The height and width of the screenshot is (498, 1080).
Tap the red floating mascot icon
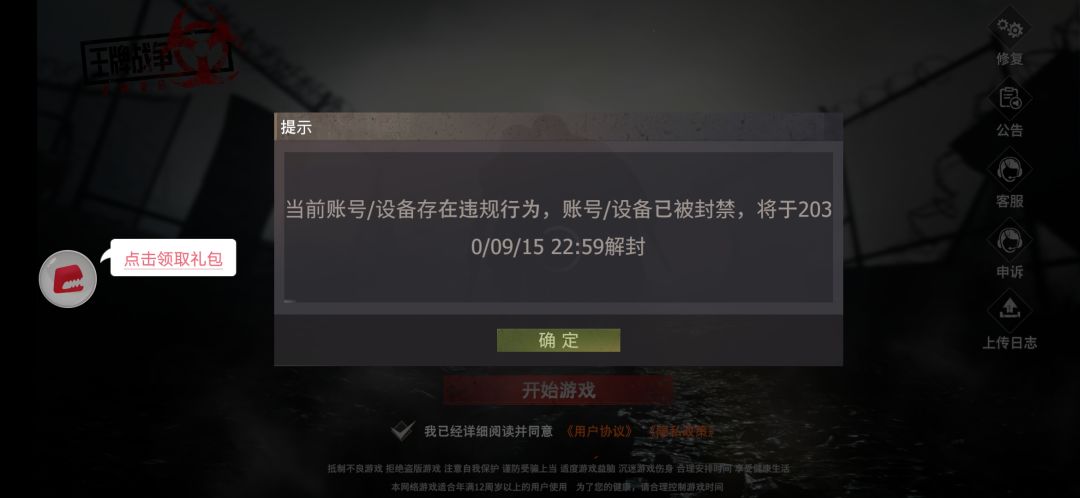click(x=68, y=279)
